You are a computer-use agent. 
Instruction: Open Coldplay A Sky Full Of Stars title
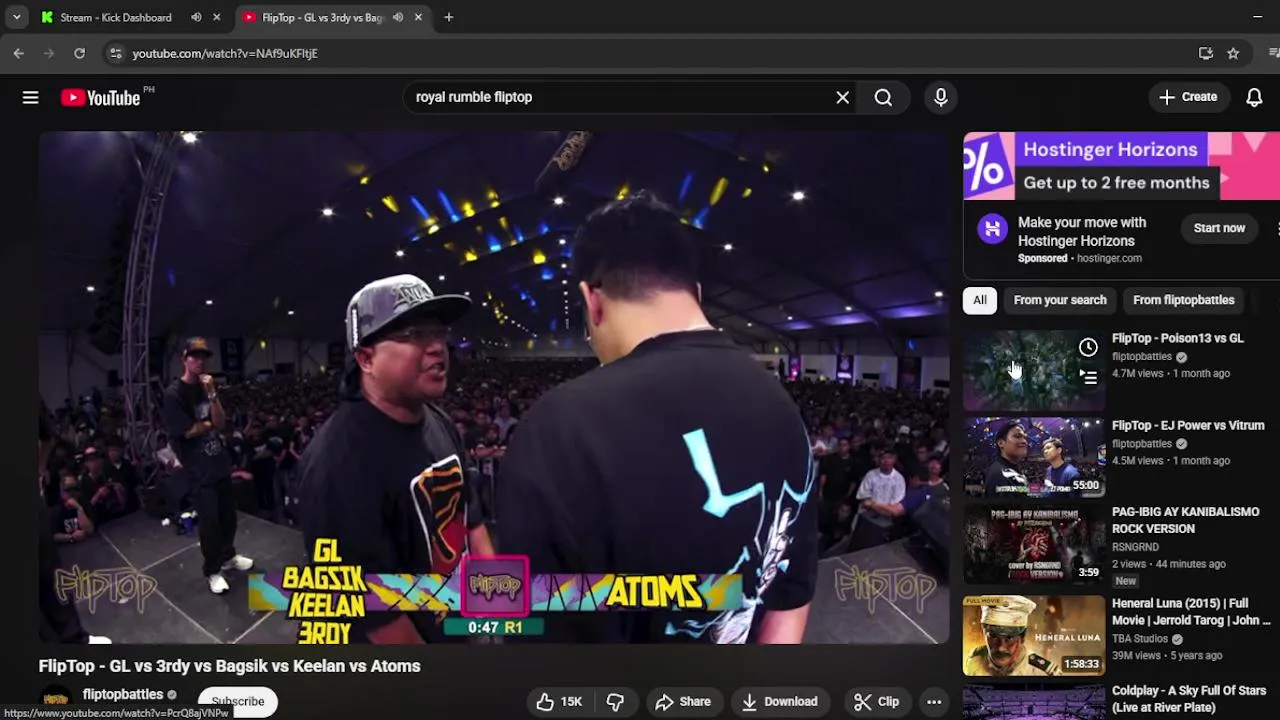tap(1189, 699)
